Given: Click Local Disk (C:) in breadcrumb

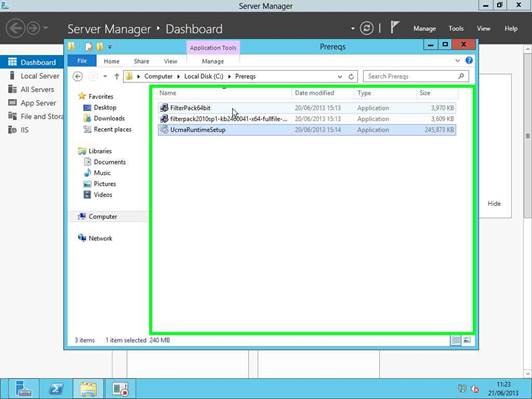Looking at the screenshot, I should [204, 76].
